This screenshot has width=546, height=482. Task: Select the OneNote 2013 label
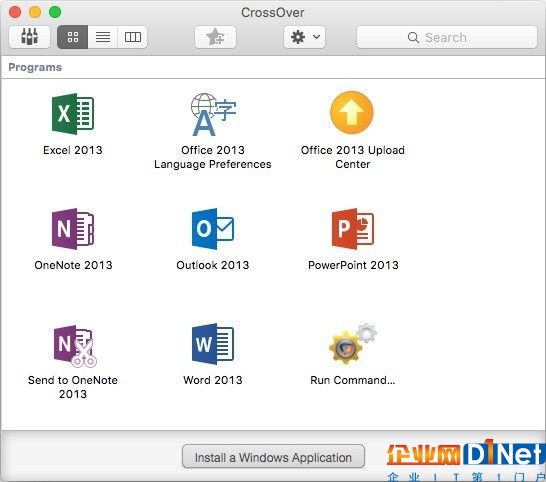tap(73, 265)
